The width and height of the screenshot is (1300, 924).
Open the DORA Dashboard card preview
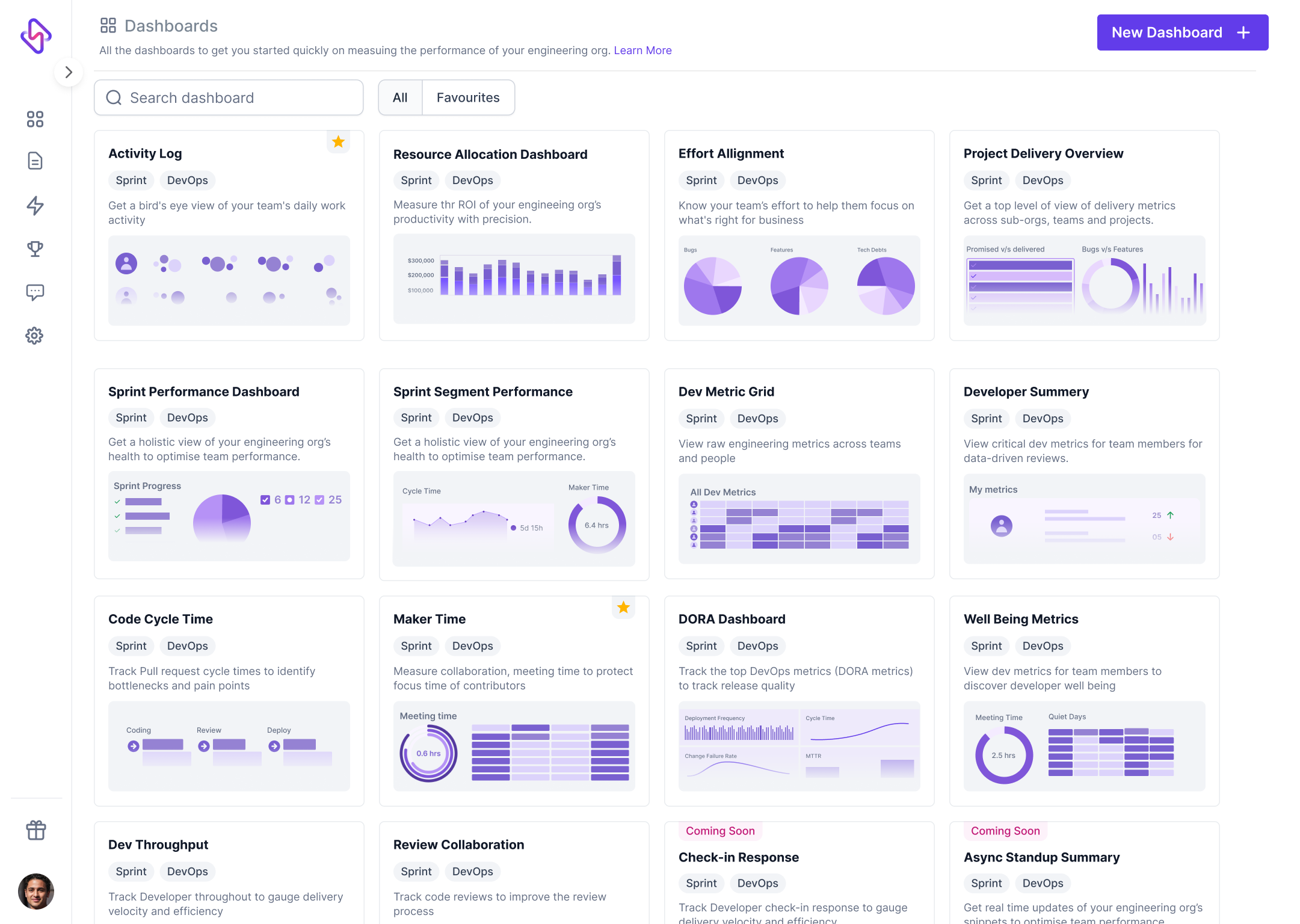pos(799,746)
